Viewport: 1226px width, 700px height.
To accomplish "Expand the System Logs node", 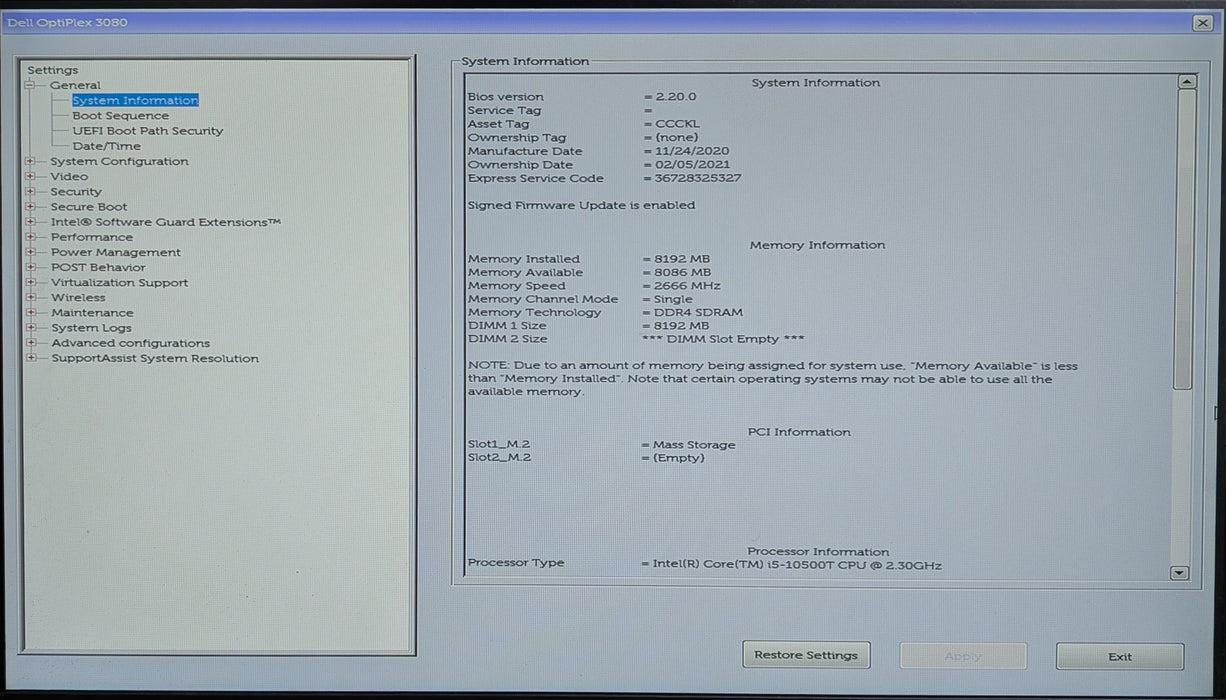I will [31, 328].
